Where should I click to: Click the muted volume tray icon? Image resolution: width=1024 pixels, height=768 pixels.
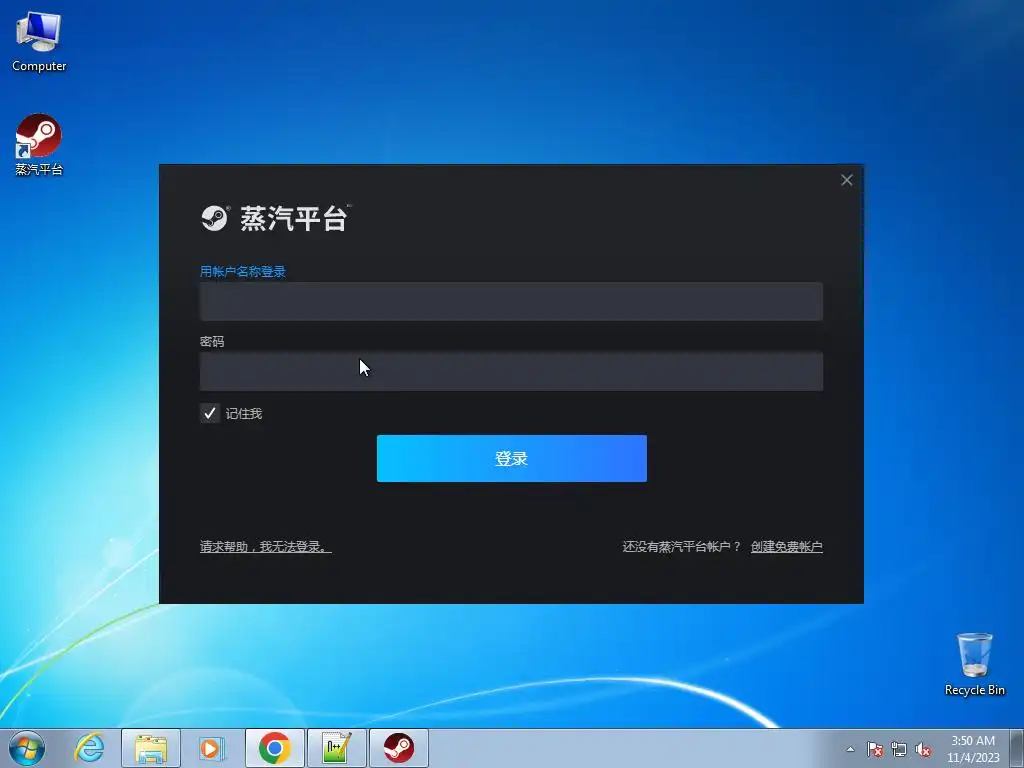click(x=923, y=749)
